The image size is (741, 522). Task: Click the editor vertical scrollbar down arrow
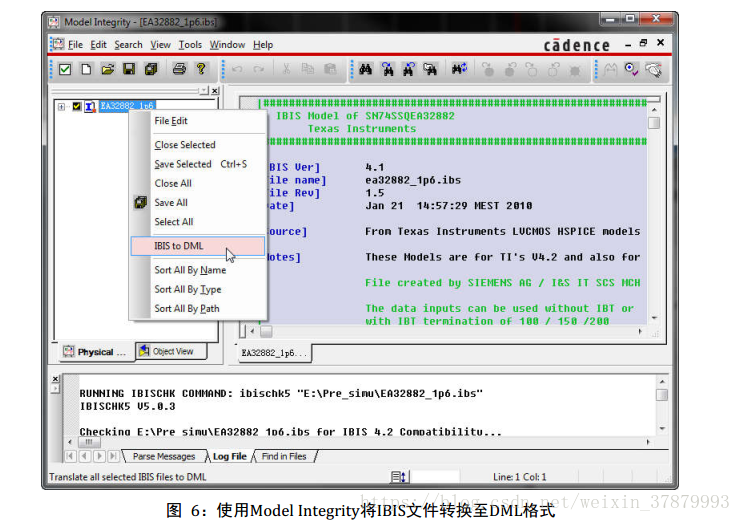click(x=654, y=318)
